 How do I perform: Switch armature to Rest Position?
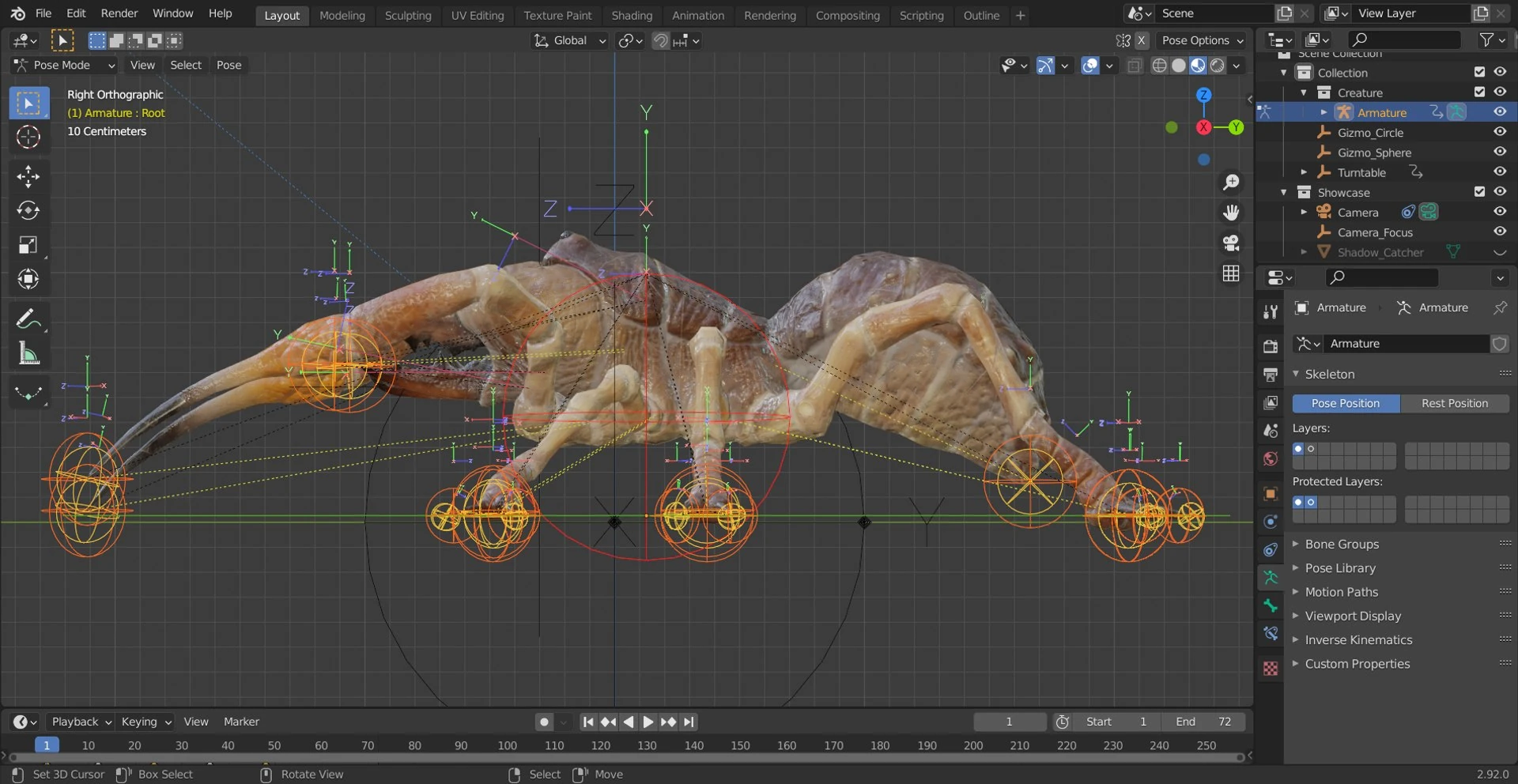pos(1454,403)
